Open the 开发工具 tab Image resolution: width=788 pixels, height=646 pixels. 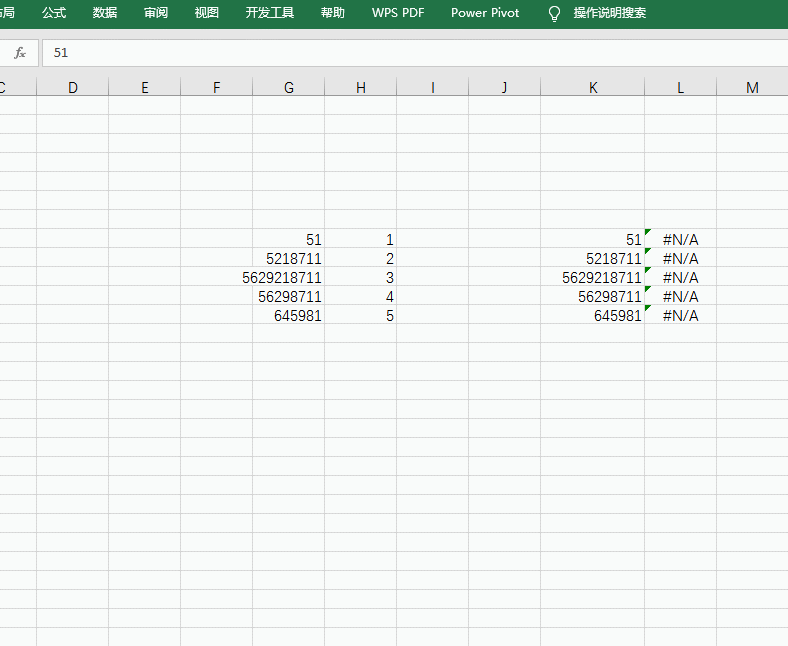coord(269,13)
